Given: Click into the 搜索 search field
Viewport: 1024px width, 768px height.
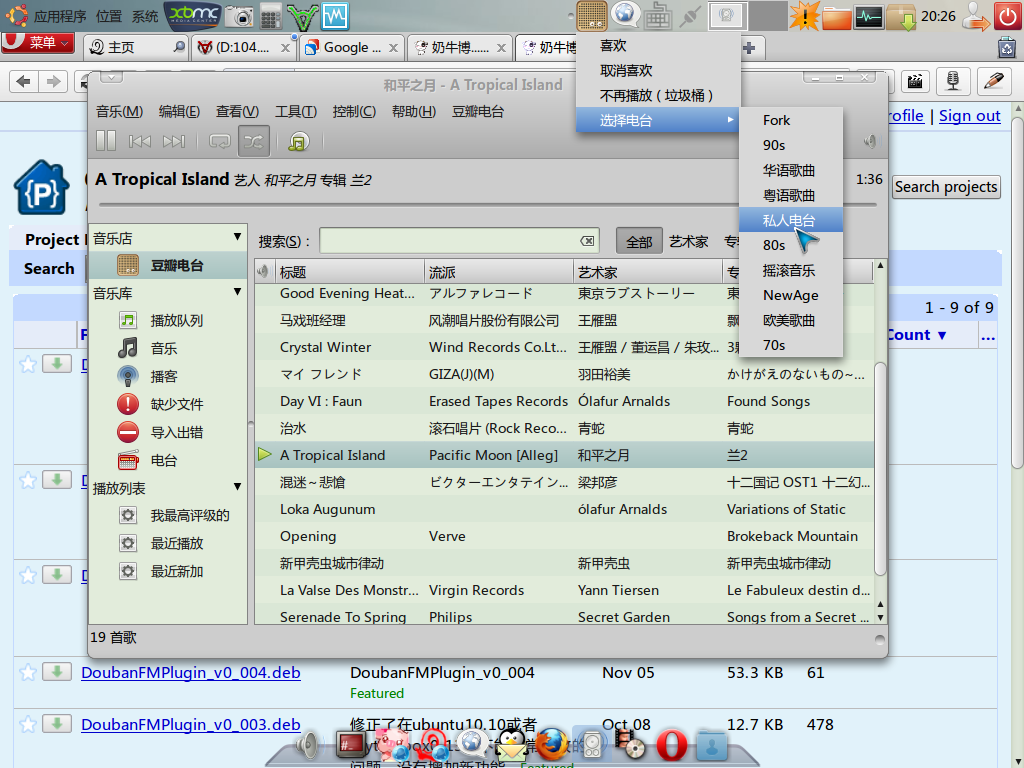Looking at the screenshot, I should tap(450, 241).
